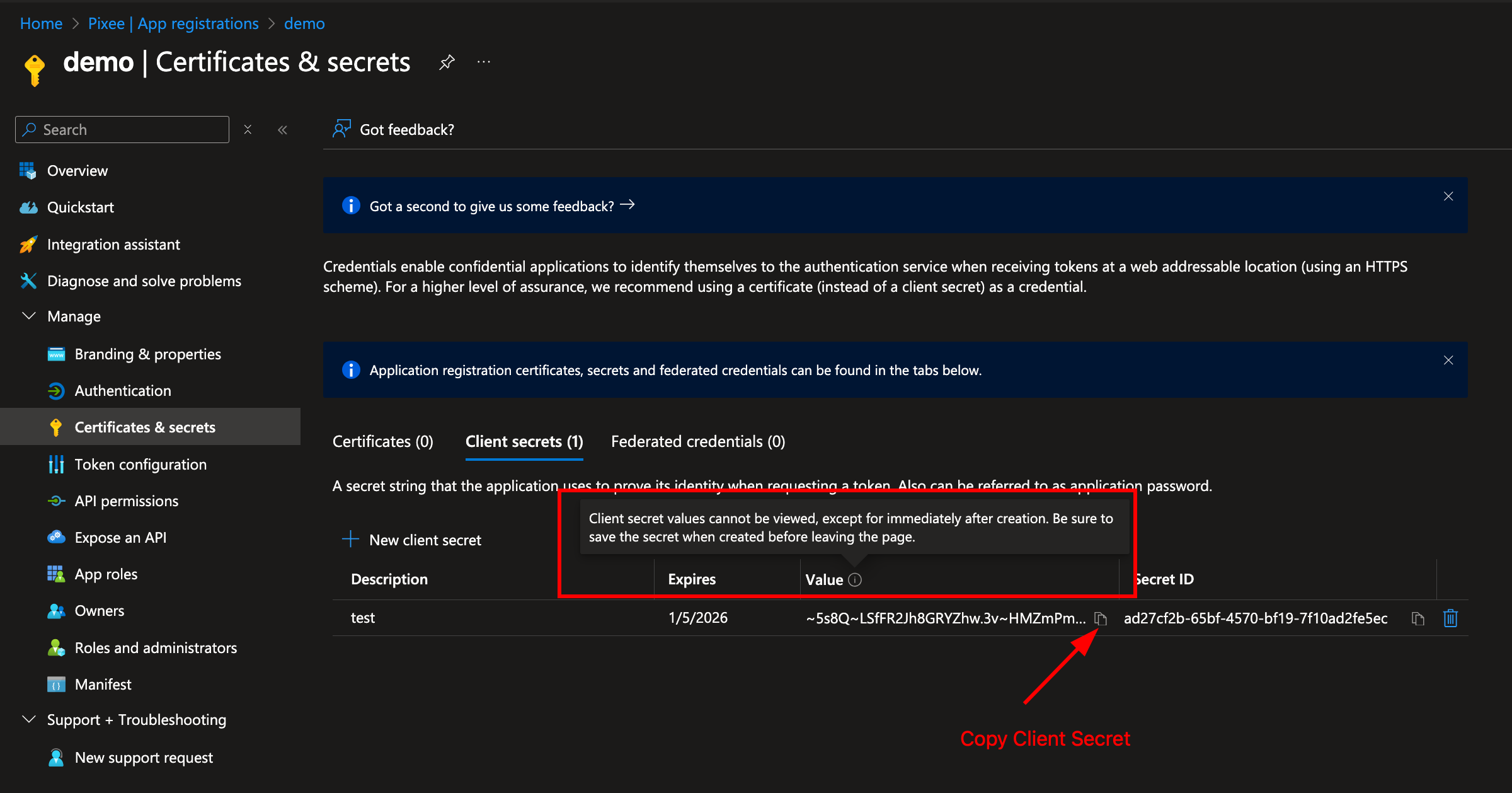Screen dimensions: 1512x793
Task: Open the more options ellipsis menu
Action: pos(484,62)
